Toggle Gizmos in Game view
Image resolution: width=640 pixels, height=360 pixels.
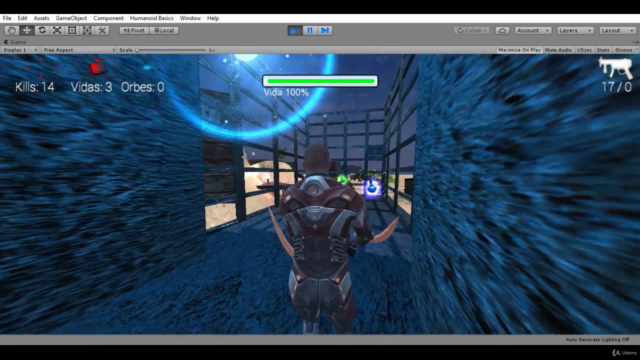(x=625, y=50)
